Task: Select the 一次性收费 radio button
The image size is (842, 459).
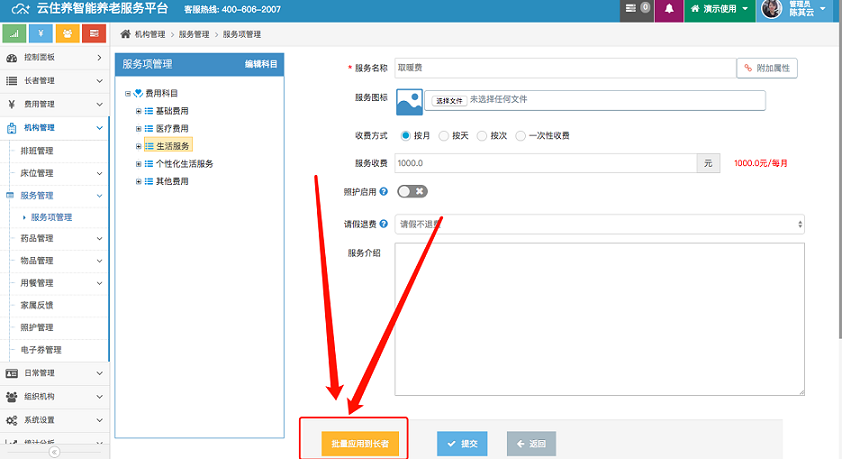Action: coord(521,135)
